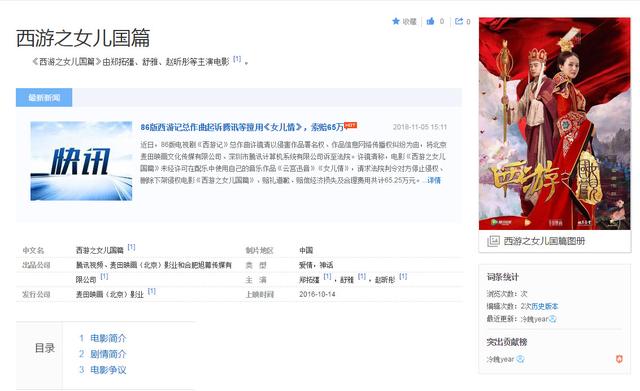The image size is (640, 391).
Task: Click the 目录 contents label
Action: pos(45,348)
